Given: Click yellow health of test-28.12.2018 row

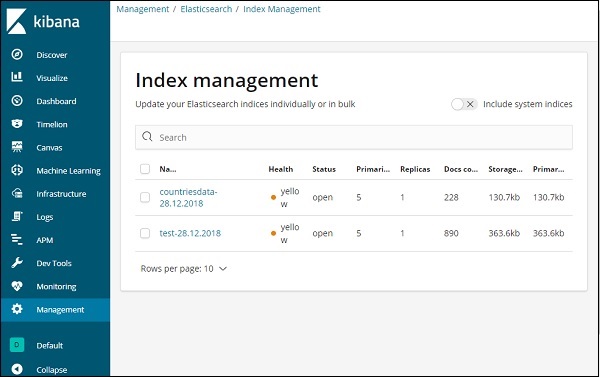Looking at the screenshot, I should tap(285, 233).
